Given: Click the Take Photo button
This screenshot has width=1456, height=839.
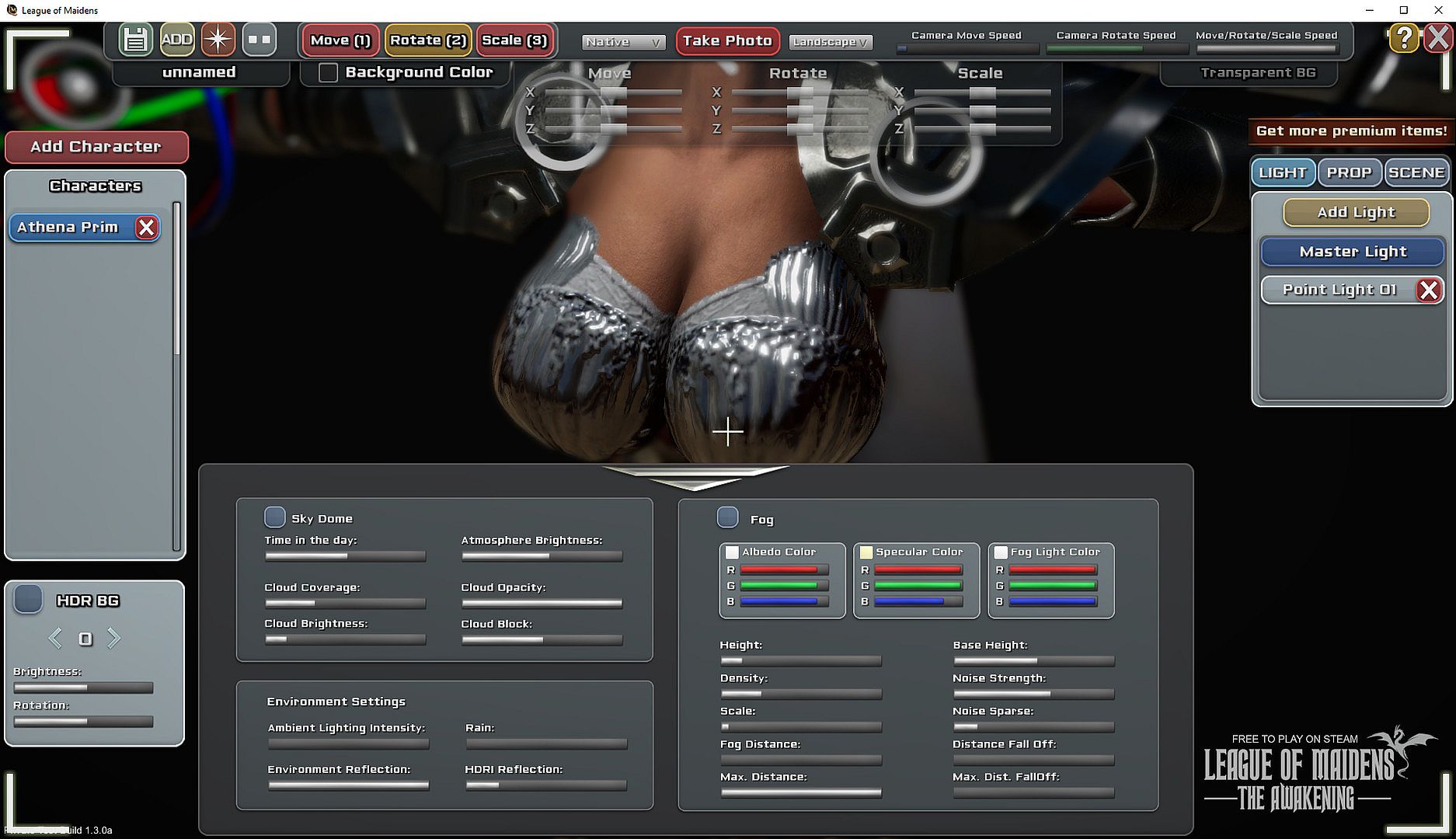Looking at the screenshot, I should tap(727, 40).
